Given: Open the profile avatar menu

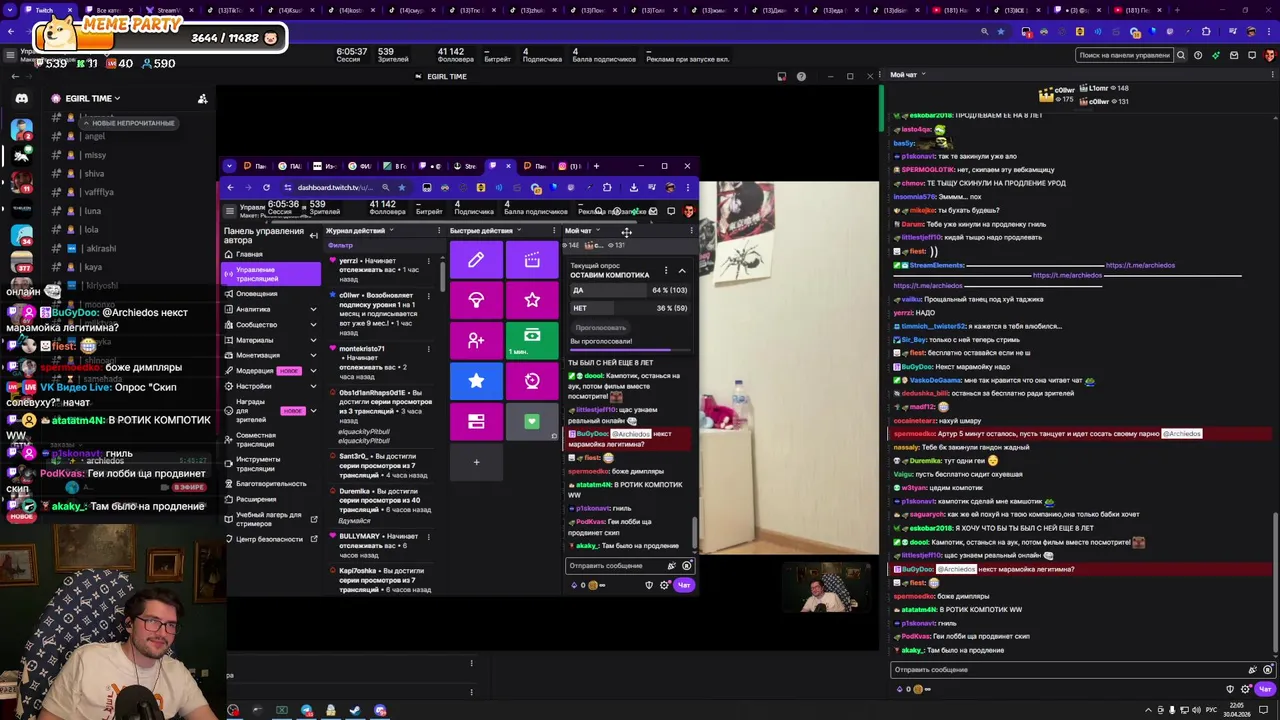Looking at the screenshot, I should [1269, 56].
